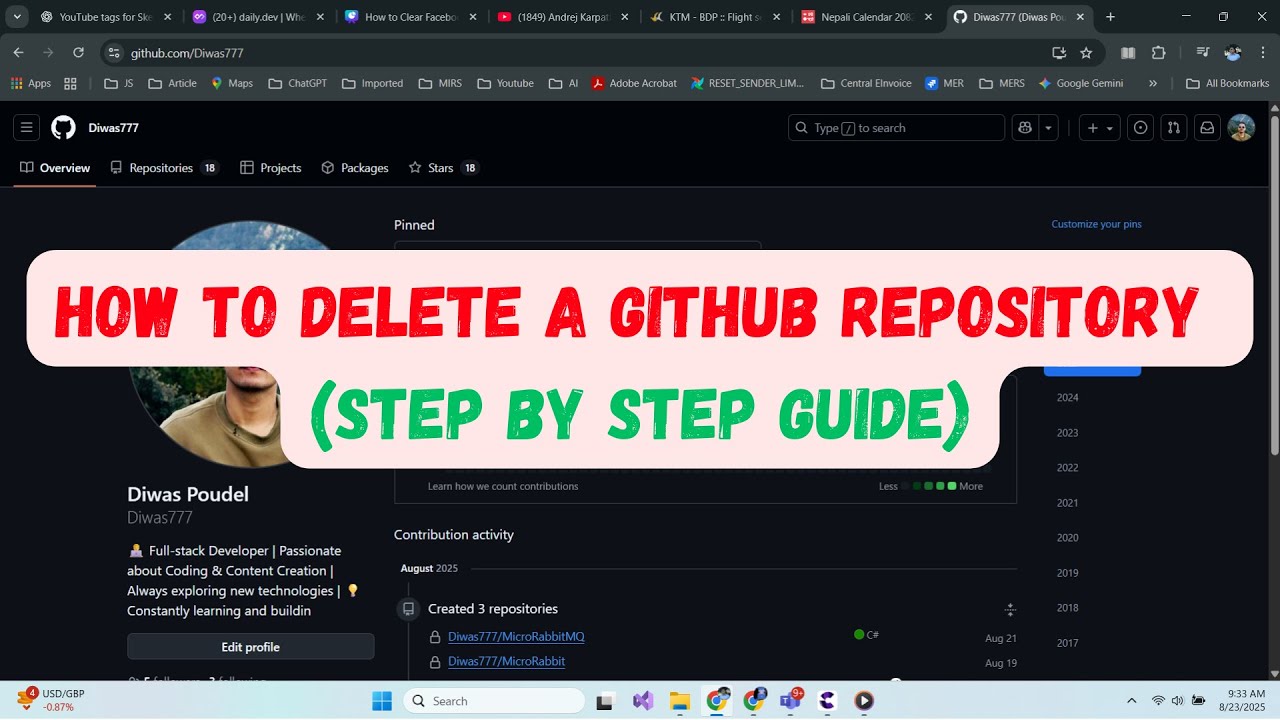Open the Copilot chat icon
Screen dimensions: 1280x720
pos(1025,127)
